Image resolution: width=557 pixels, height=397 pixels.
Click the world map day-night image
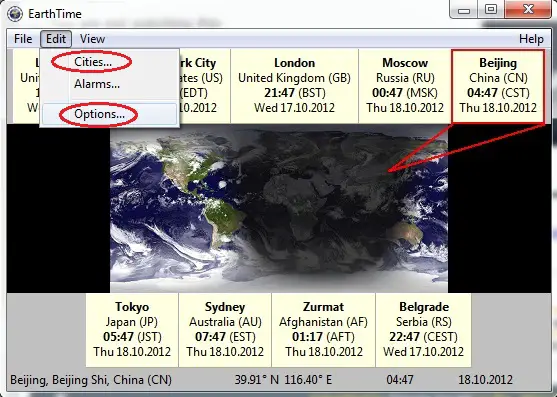coord(279,208)
